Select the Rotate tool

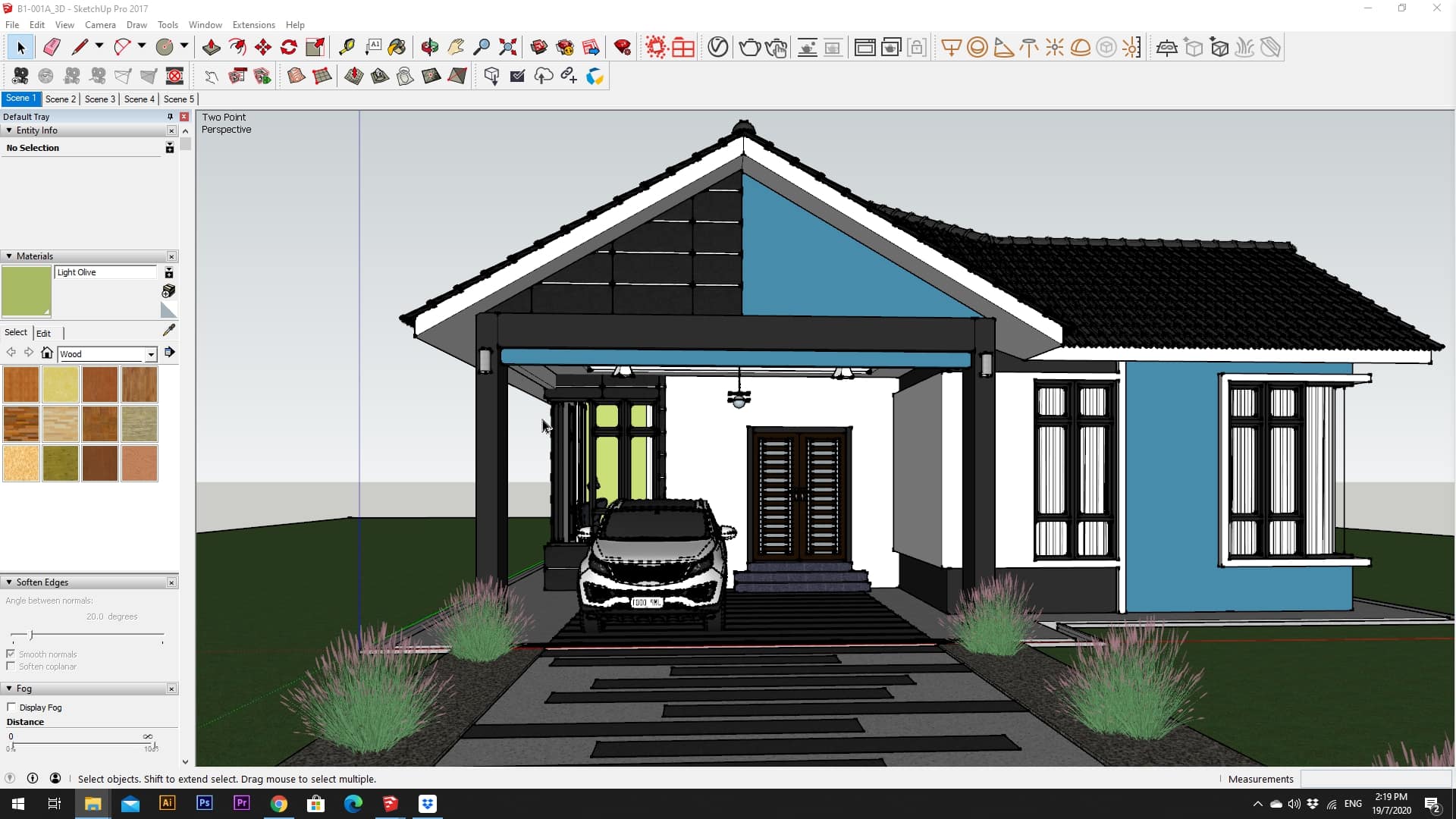[x=289, y=48]
